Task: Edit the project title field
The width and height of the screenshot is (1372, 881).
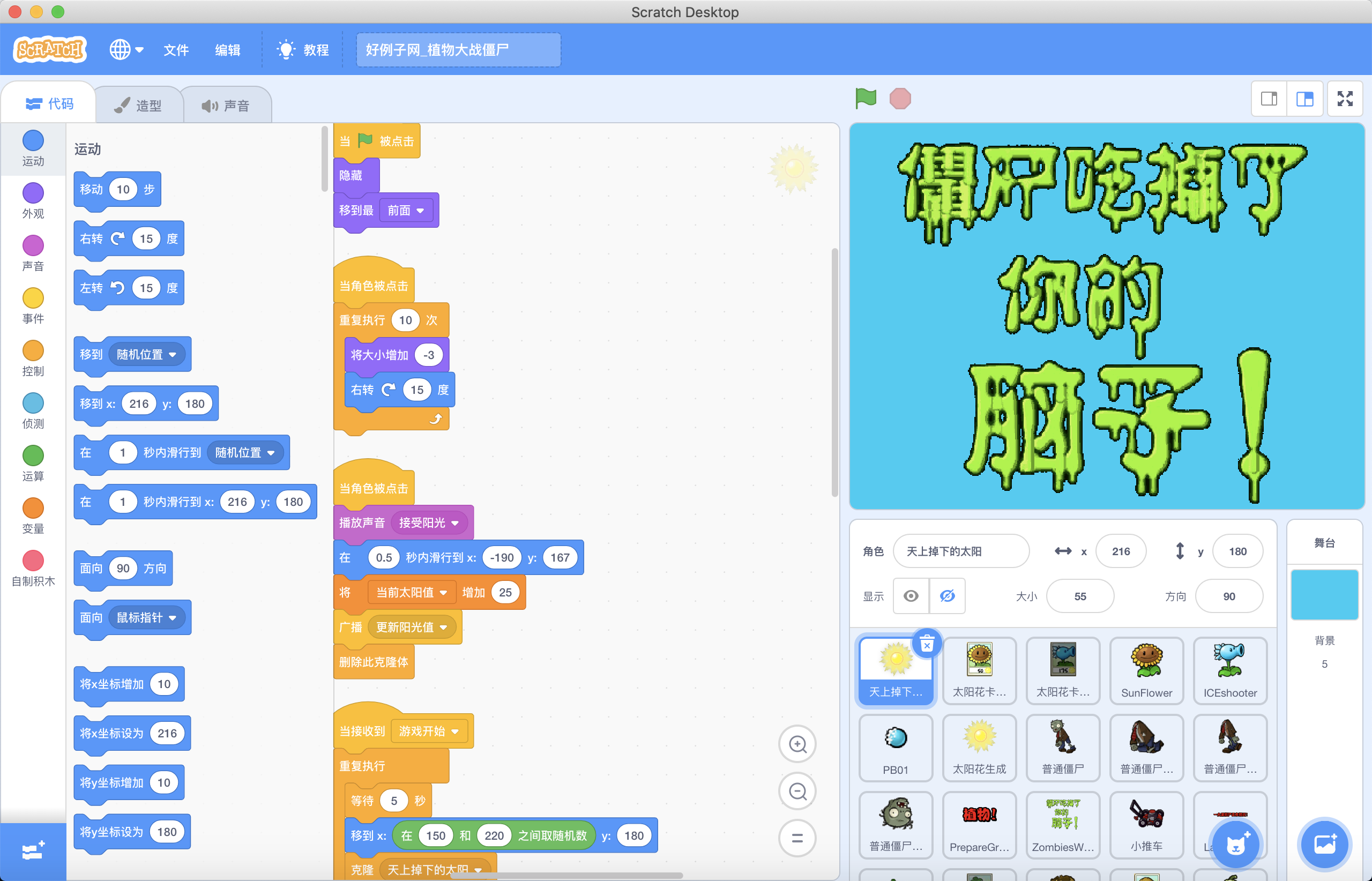Action: (458, 50)
